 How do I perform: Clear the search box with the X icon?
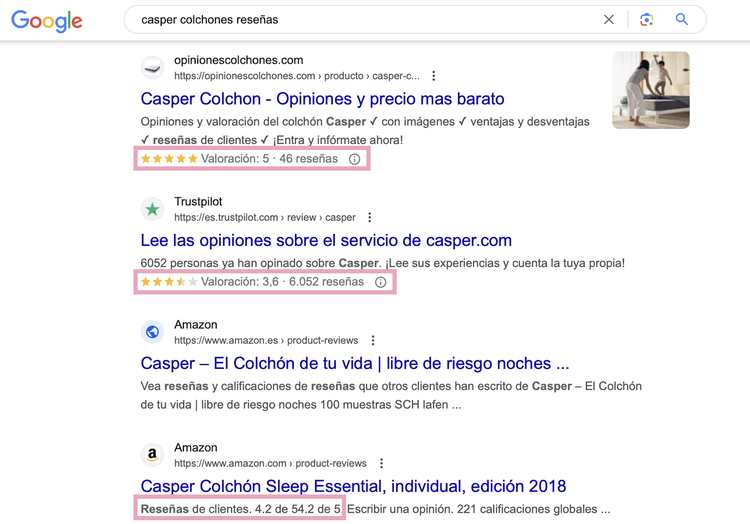click(x=608, y=20)
